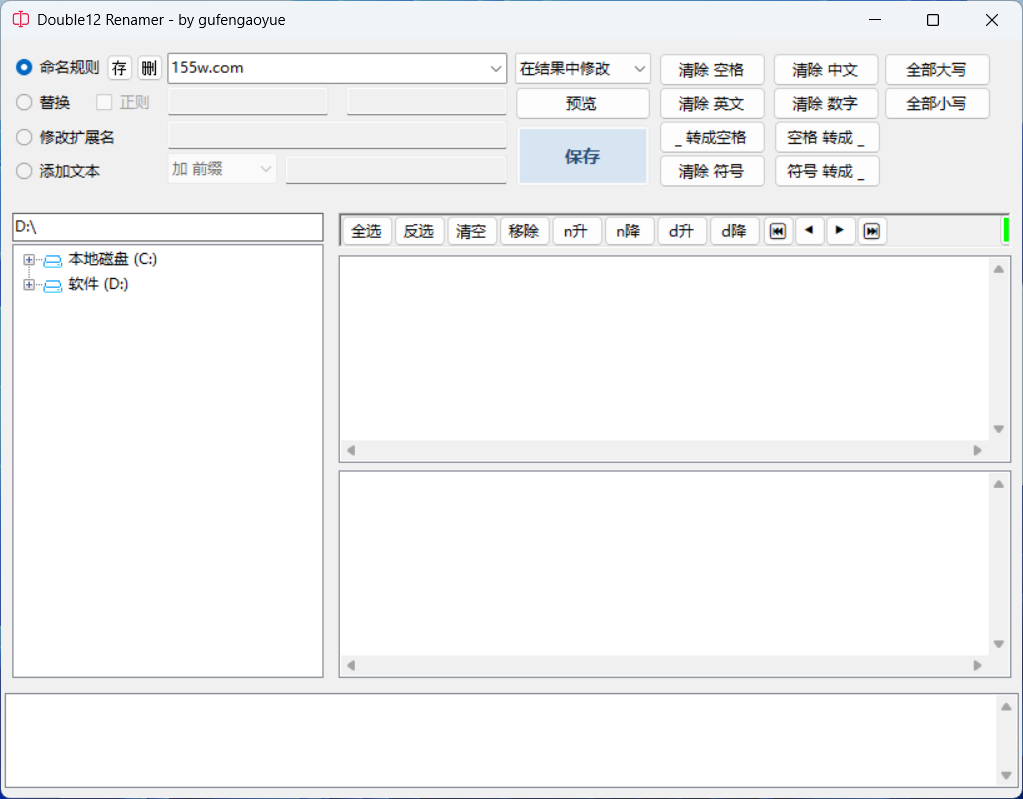Image resolution: width=1023 pixels, height=799 pixels.
Task: Select the 替换 radio button
Action: click(x=24, y=102)
